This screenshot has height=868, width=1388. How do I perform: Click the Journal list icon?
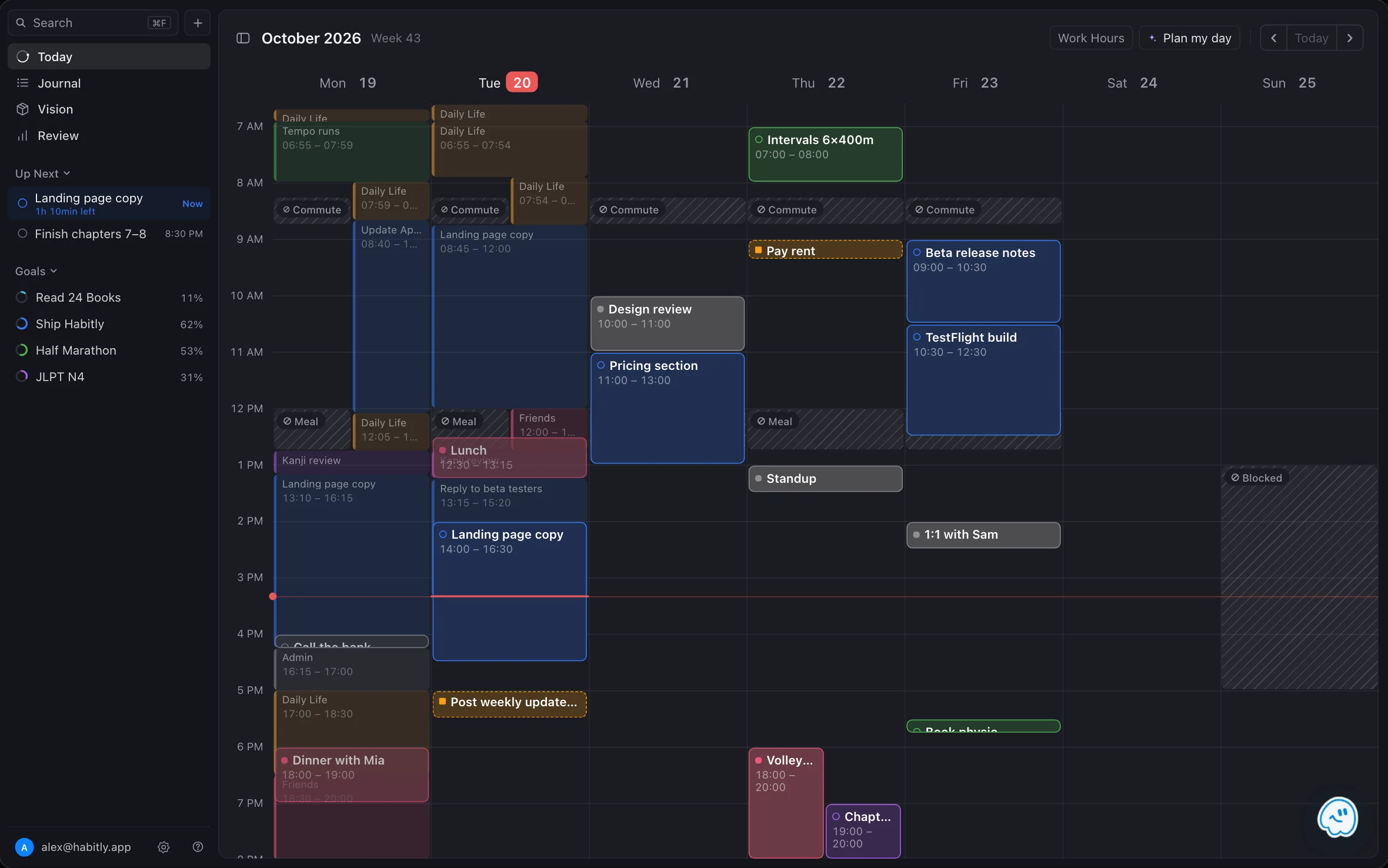click(22, 83)
